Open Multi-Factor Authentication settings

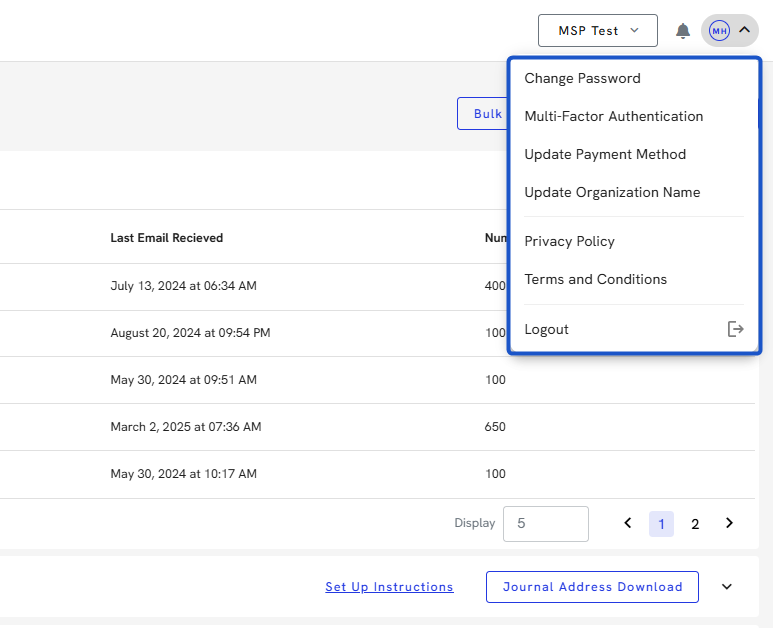click(613, 116)
